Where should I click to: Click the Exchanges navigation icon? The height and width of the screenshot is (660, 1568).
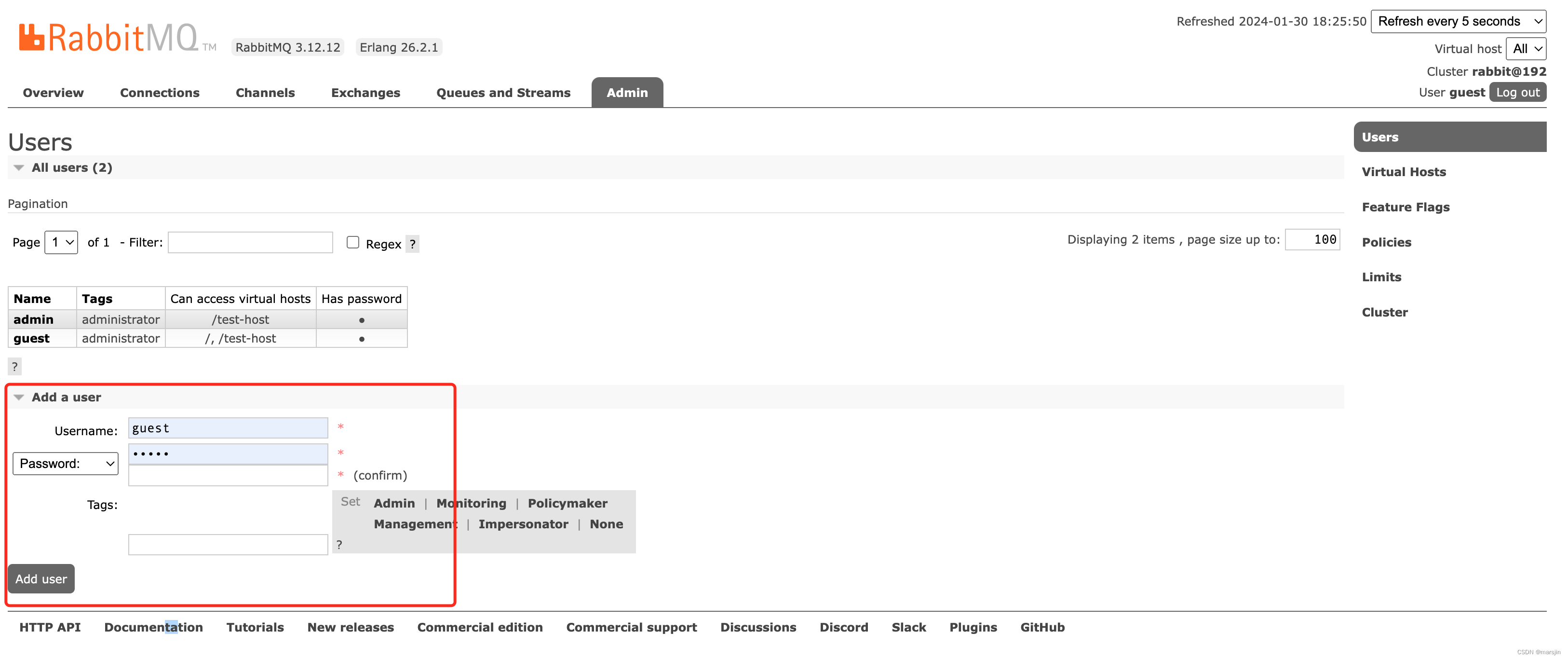click(365, 92)
